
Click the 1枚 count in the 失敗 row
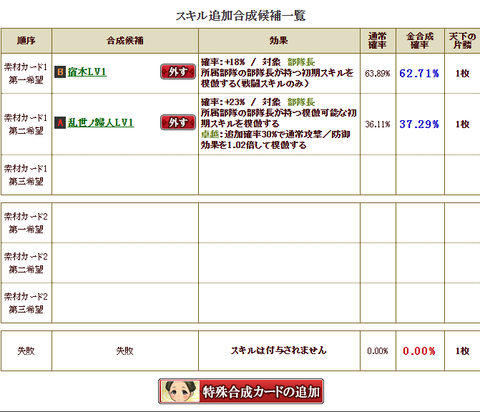[x=462, y=351]
